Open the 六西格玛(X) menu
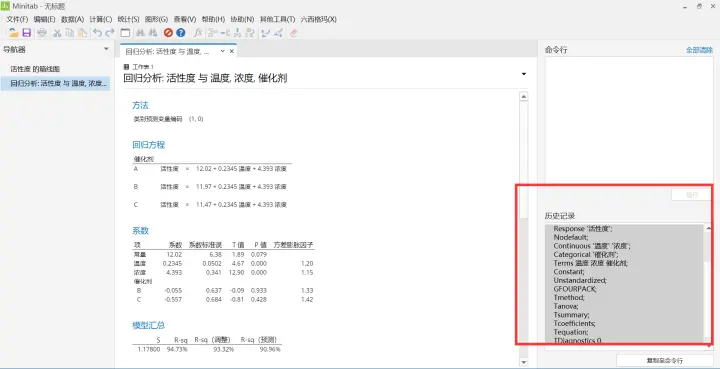This screenshot has width=720, height=369. 318,19
